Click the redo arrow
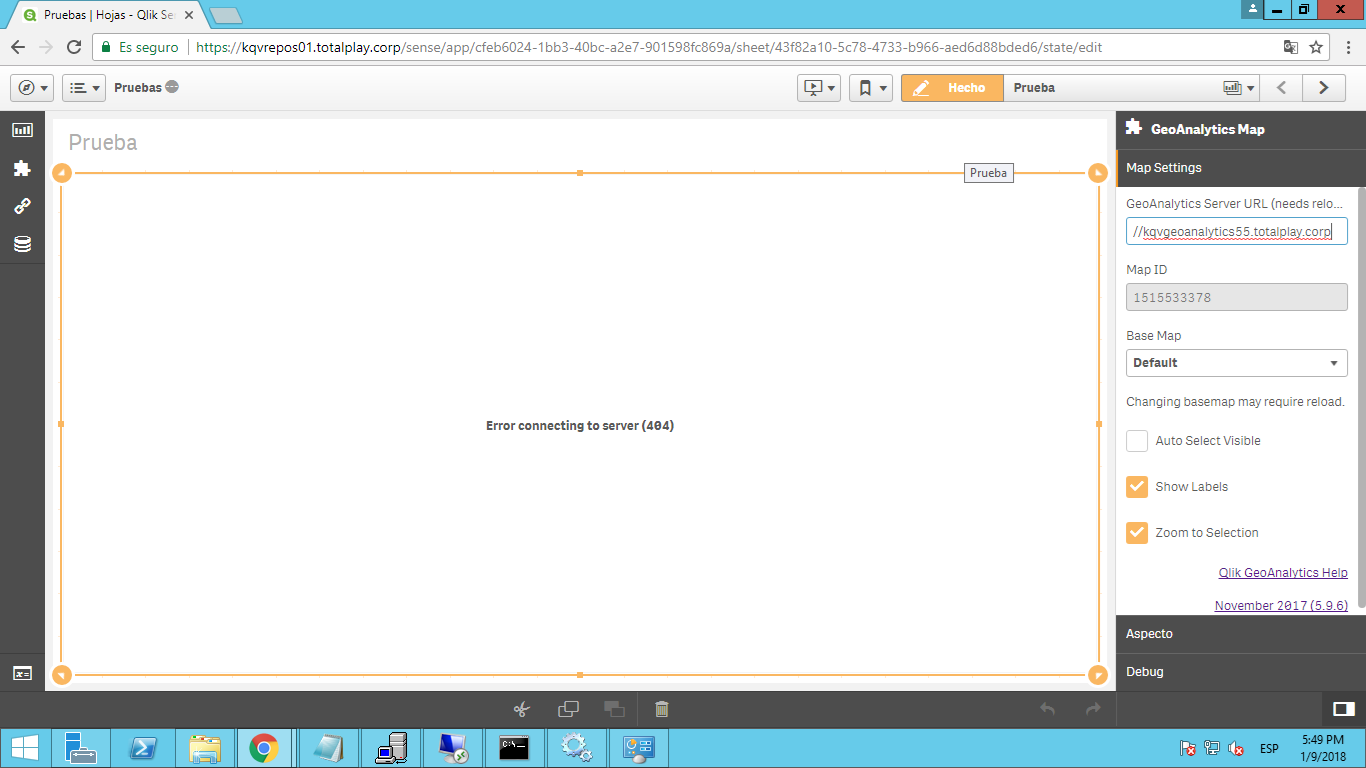The height and width of the screenshot is (768, 1366). pos(1093,709)
